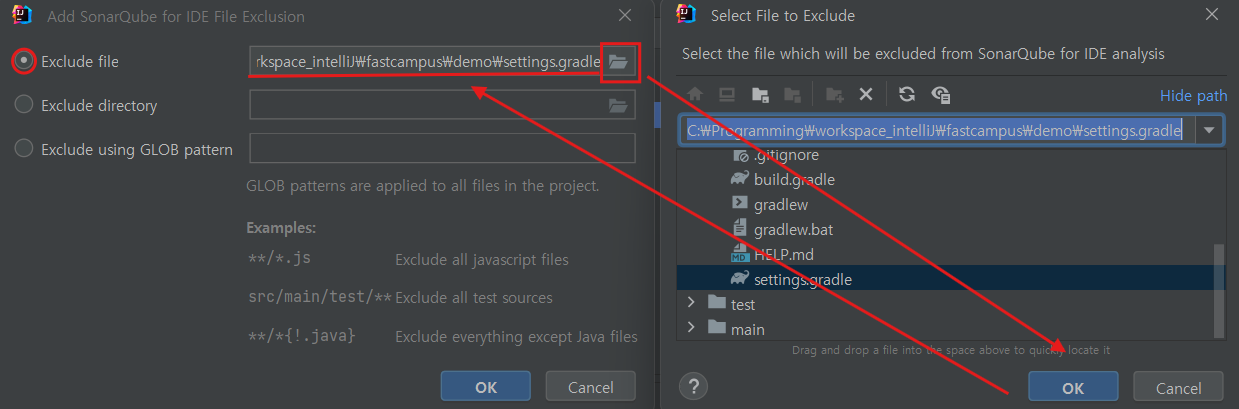This screenshot has height=409, width=1239.
Task: Click the src/main/test/** example pattern
Action: pyautogui.click(x=320, y=297)
